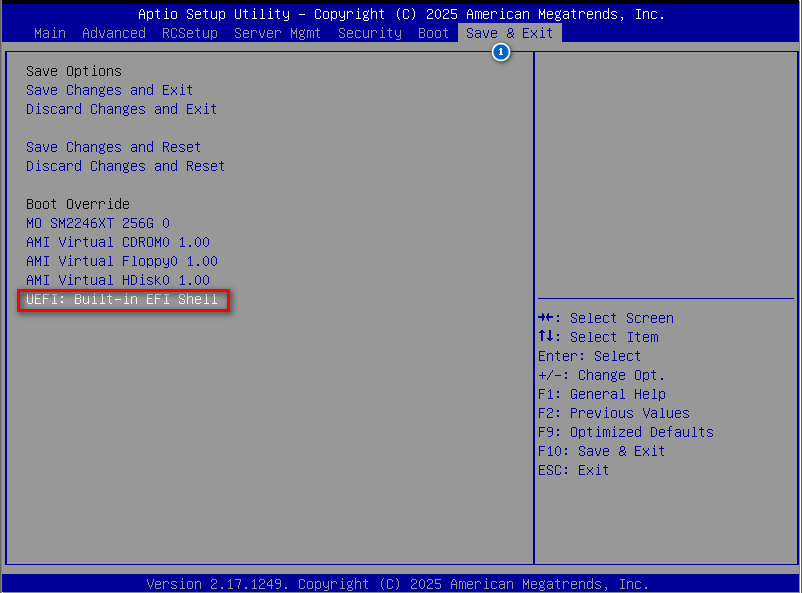Click the F9: Optimized Defaults hint

coord(625,432)
